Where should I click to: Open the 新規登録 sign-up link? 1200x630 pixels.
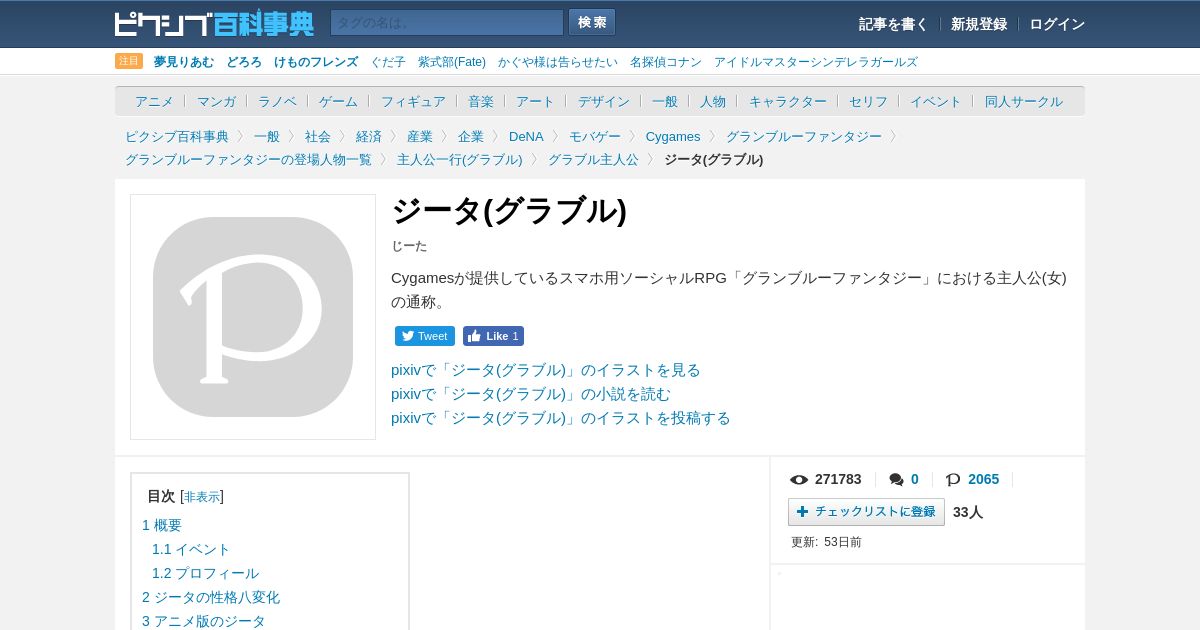point(979,24)
